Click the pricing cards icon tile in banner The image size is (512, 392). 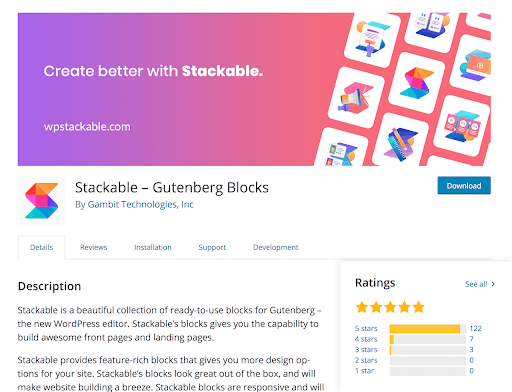pos(462,126)
